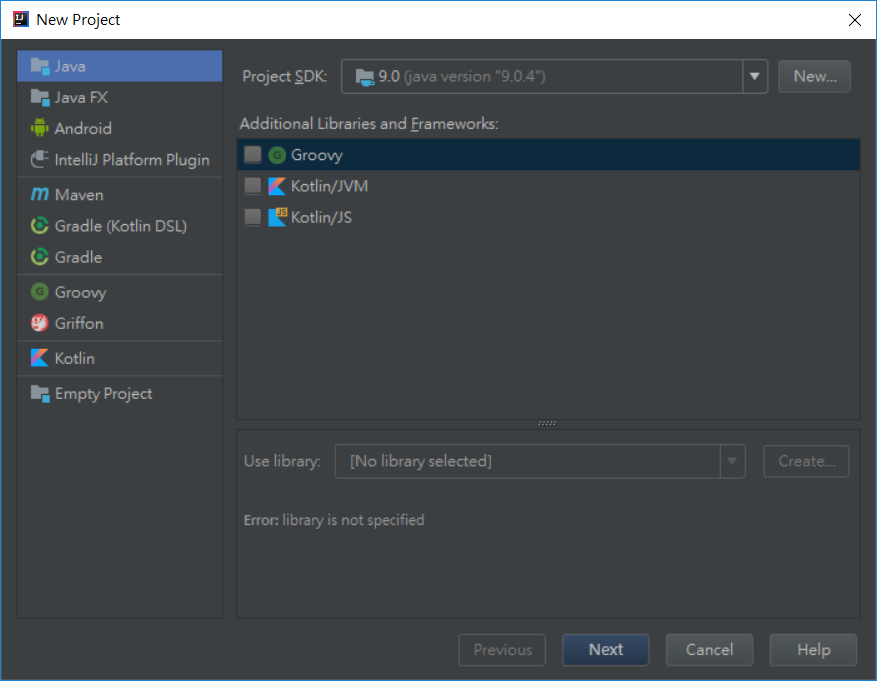
Task: Click the New... SDK button
Action: pos(814,77)
